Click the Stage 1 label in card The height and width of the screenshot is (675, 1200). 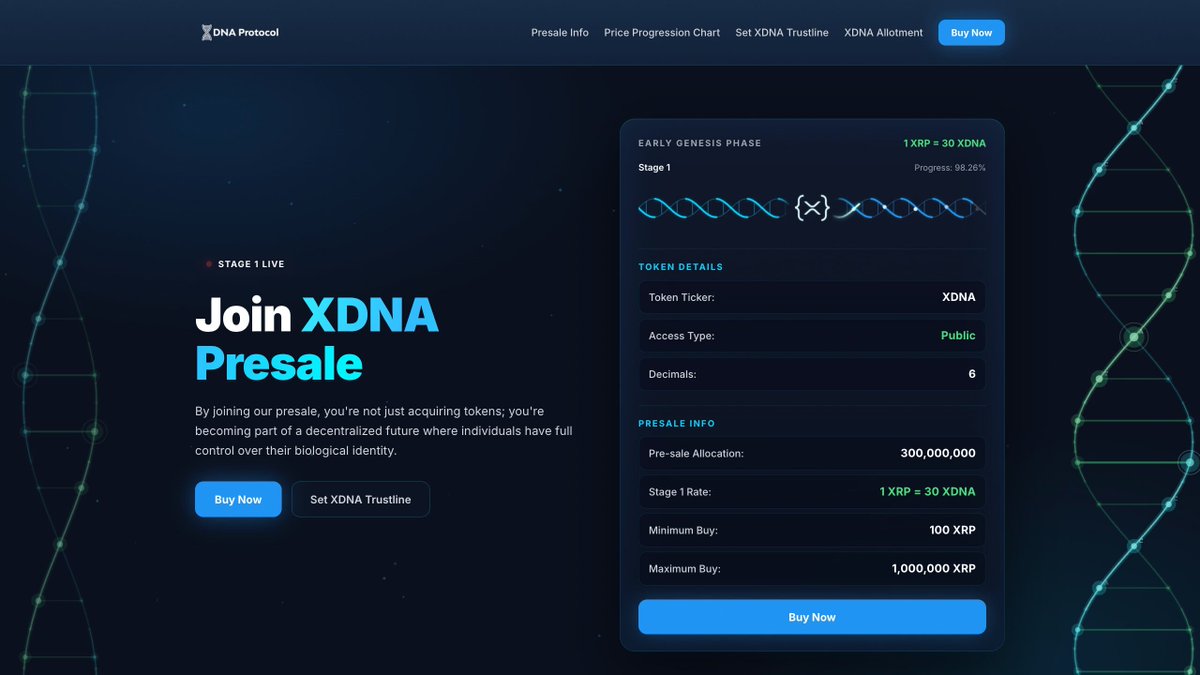click(654, 168)
